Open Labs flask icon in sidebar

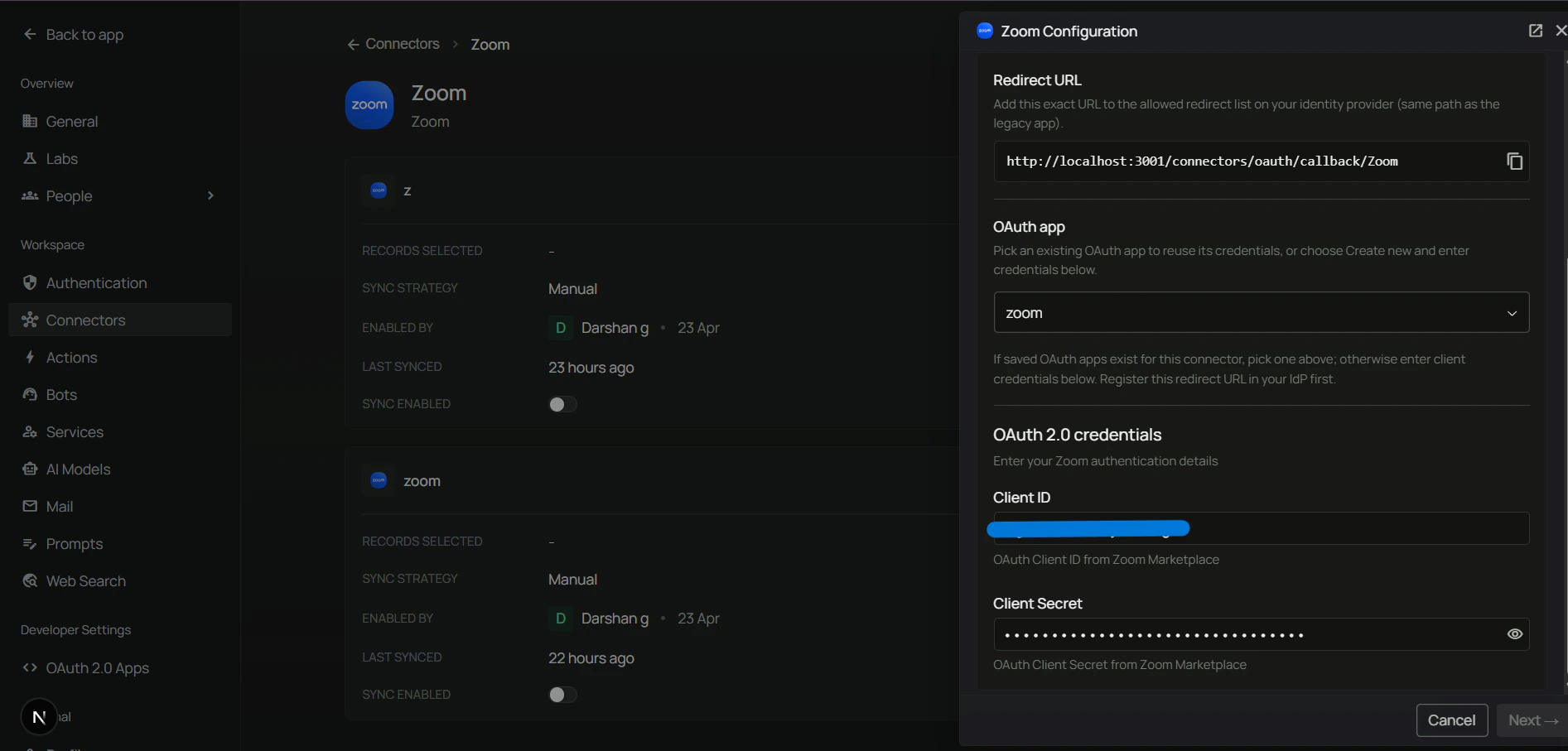(30, 158)
